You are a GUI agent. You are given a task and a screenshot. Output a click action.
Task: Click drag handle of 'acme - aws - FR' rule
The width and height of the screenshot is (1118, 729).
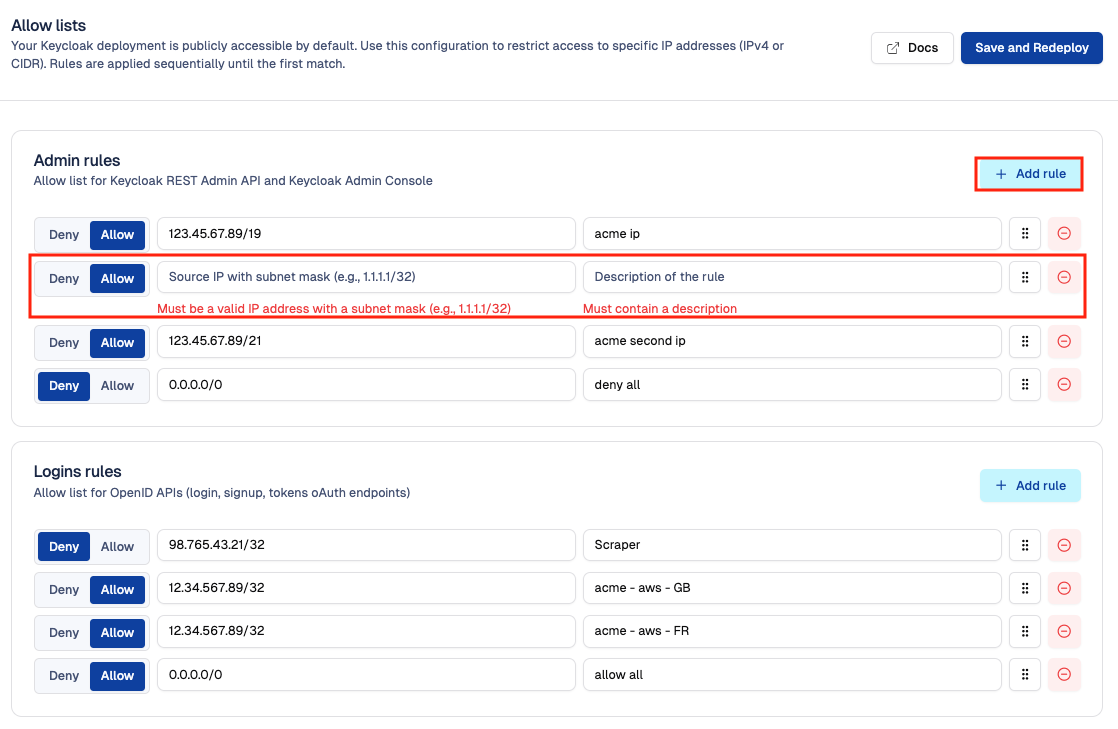(1024, 632)
